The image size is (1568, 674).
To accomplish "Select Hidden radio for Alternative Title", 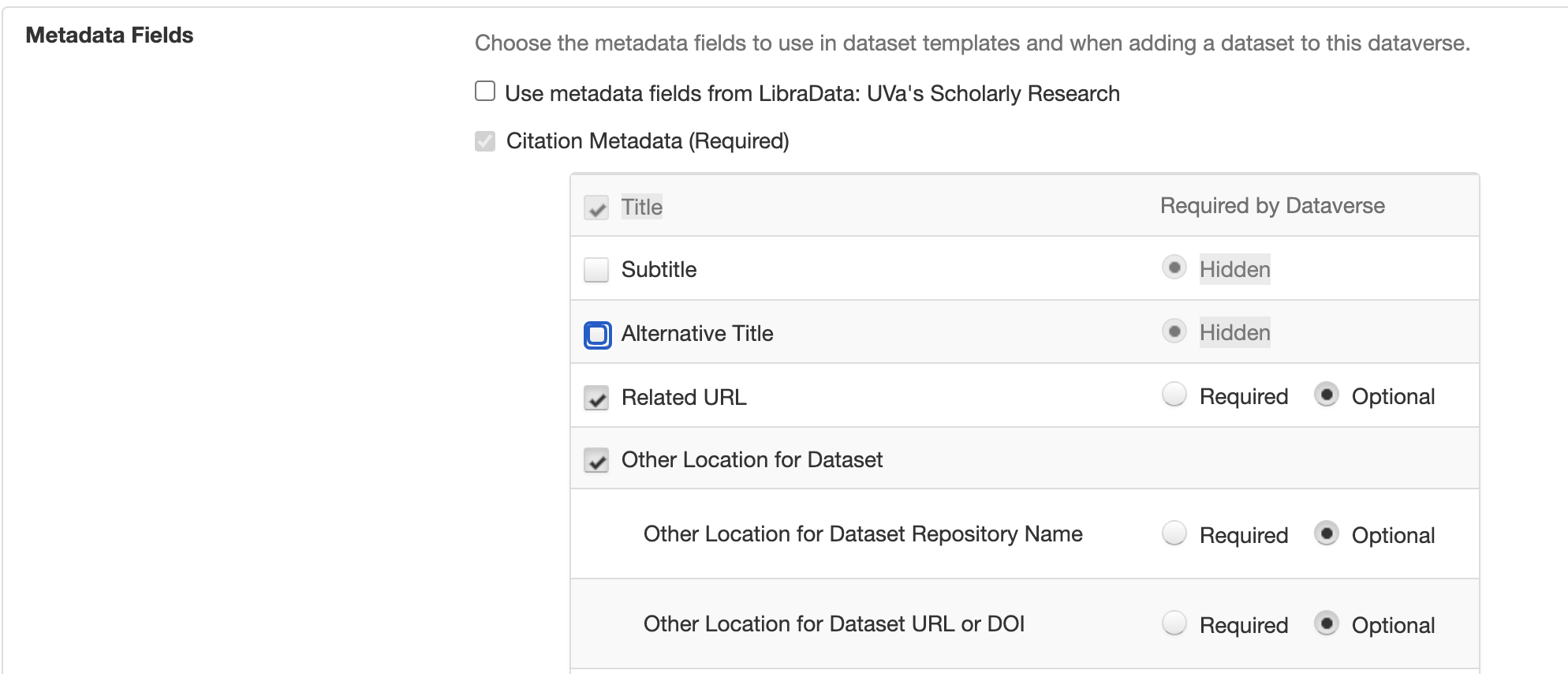I will click(x=1174, y=331).
